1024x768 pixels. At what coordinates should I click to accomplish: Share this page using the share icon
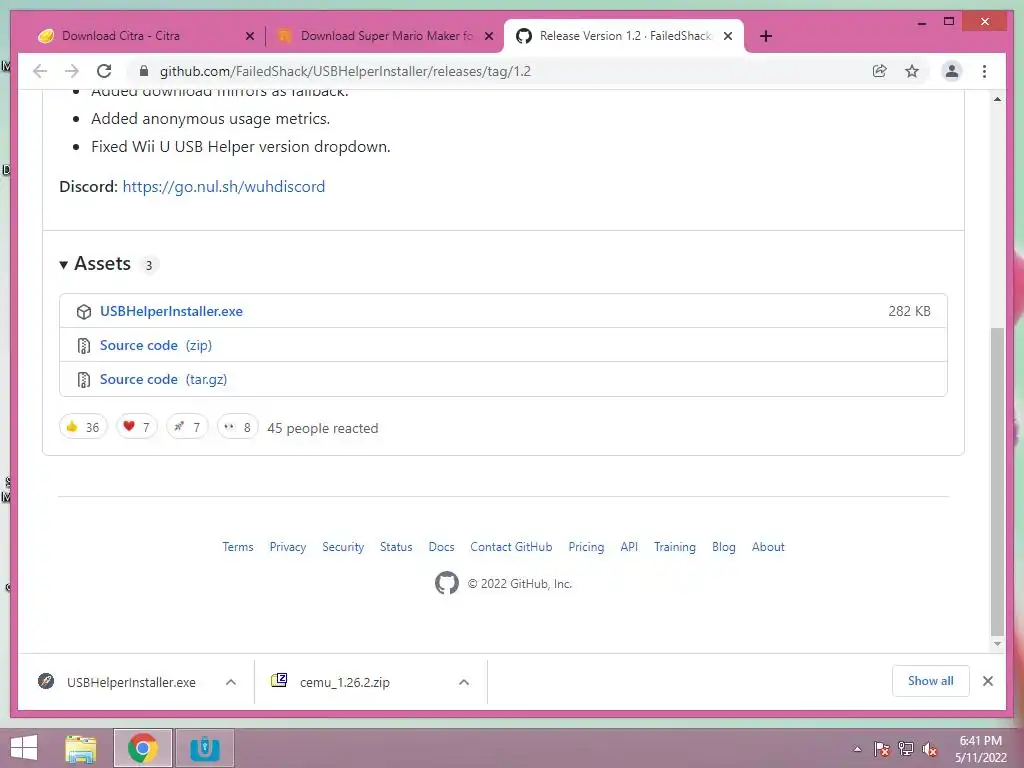click(x=880, y=71)
